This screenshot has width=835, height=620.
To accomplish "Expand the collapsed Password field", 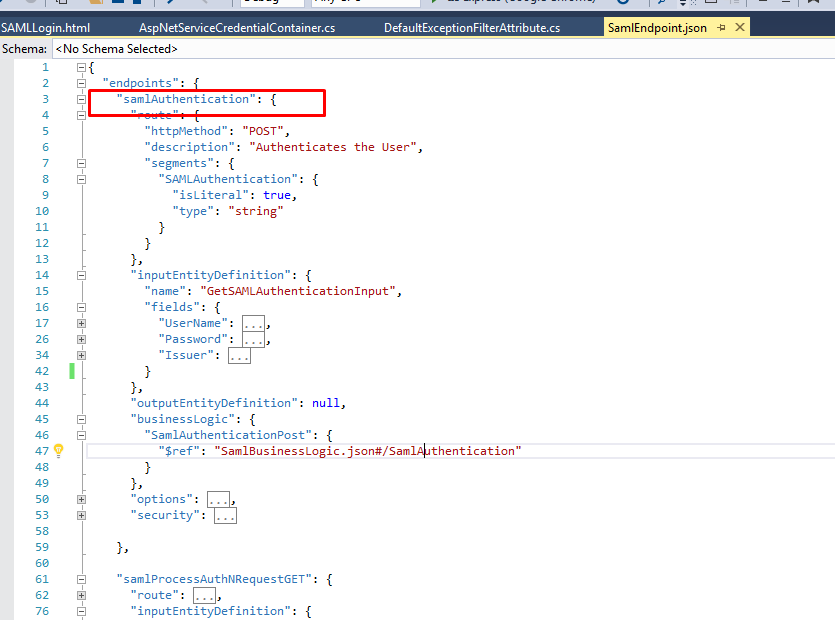I will 81,339.
